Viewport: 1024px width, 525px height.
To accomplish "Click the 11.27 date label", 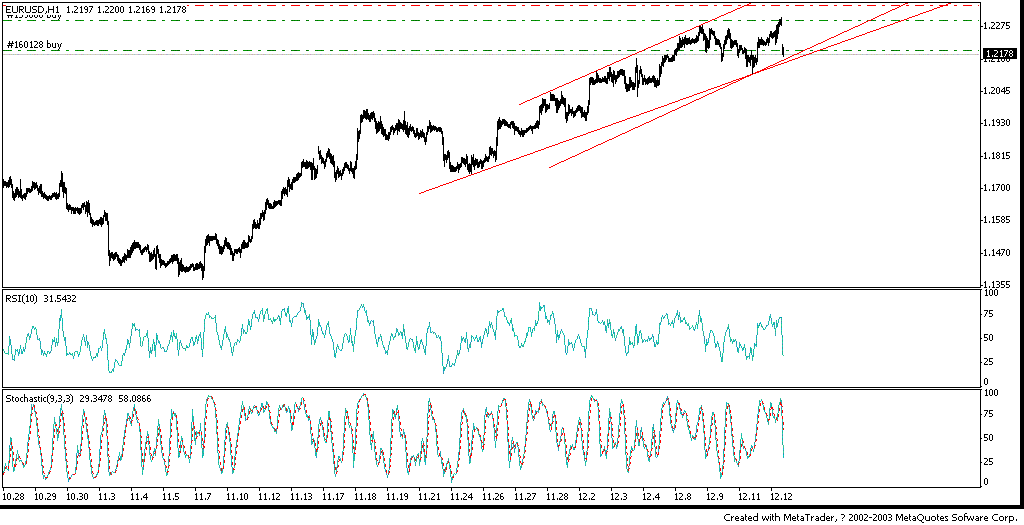I will coord(524,497).
